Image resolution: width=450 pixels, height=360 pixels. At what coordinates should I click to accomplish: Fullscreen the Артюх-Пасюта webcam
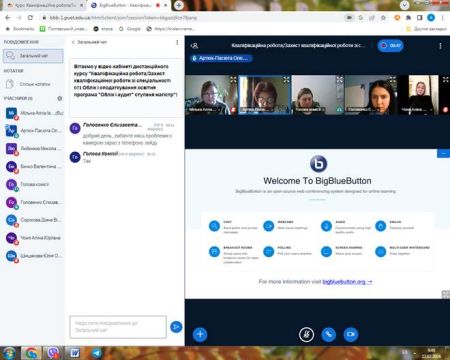(x=286, y=79)
